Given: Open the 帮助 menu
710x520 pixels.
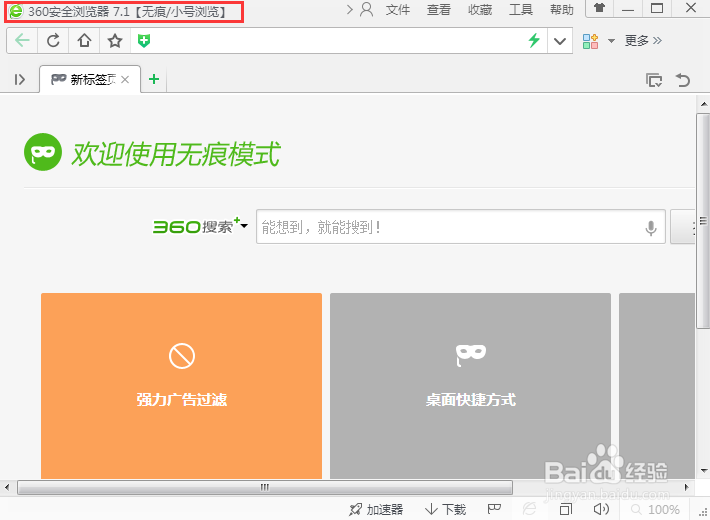Looking at the screenshot, I should [x=562, y=10].
